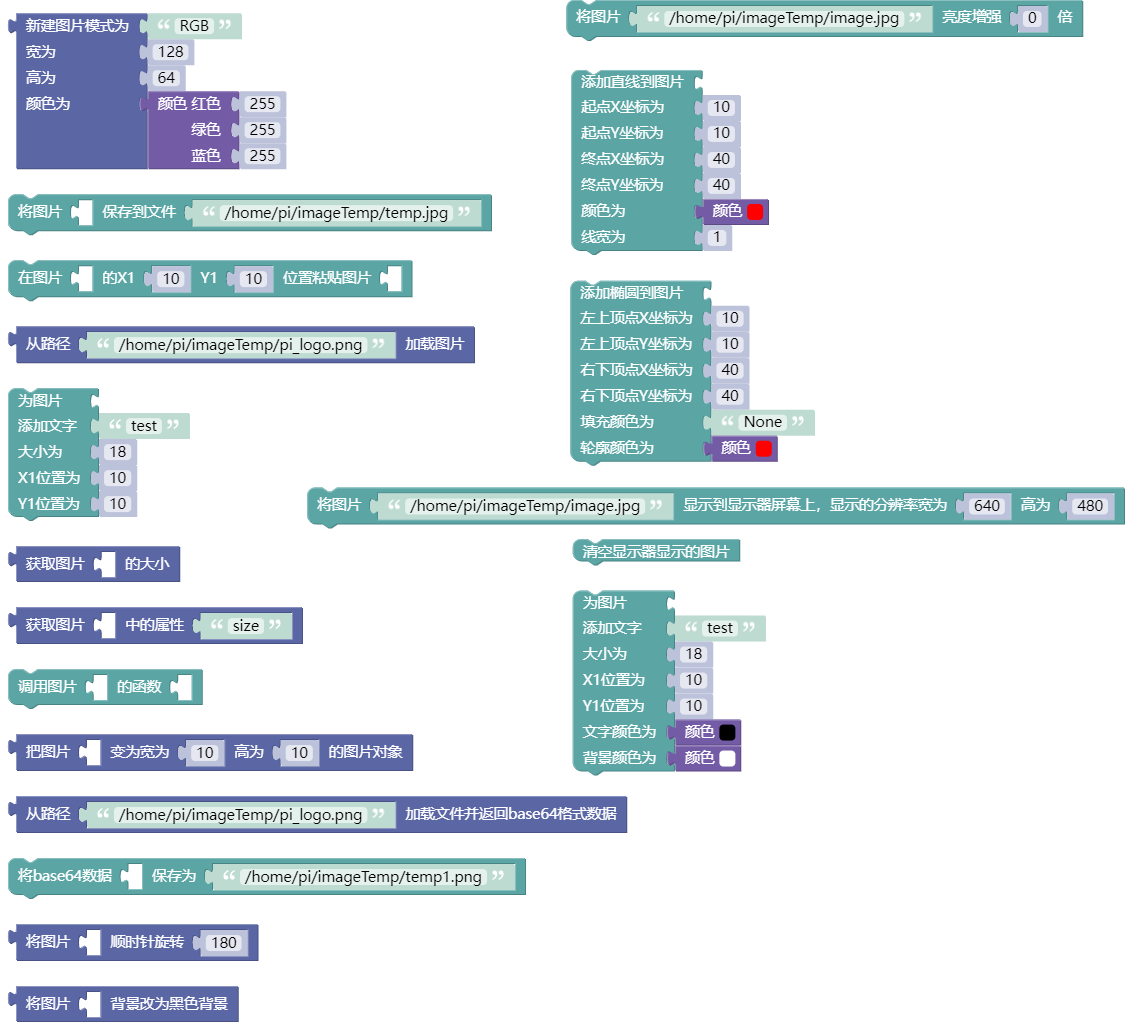The height and width of the screenshot is (1022, 1125).
Task: Edit the font size 18 in the text block without colors
Action: tap(118, 452)
